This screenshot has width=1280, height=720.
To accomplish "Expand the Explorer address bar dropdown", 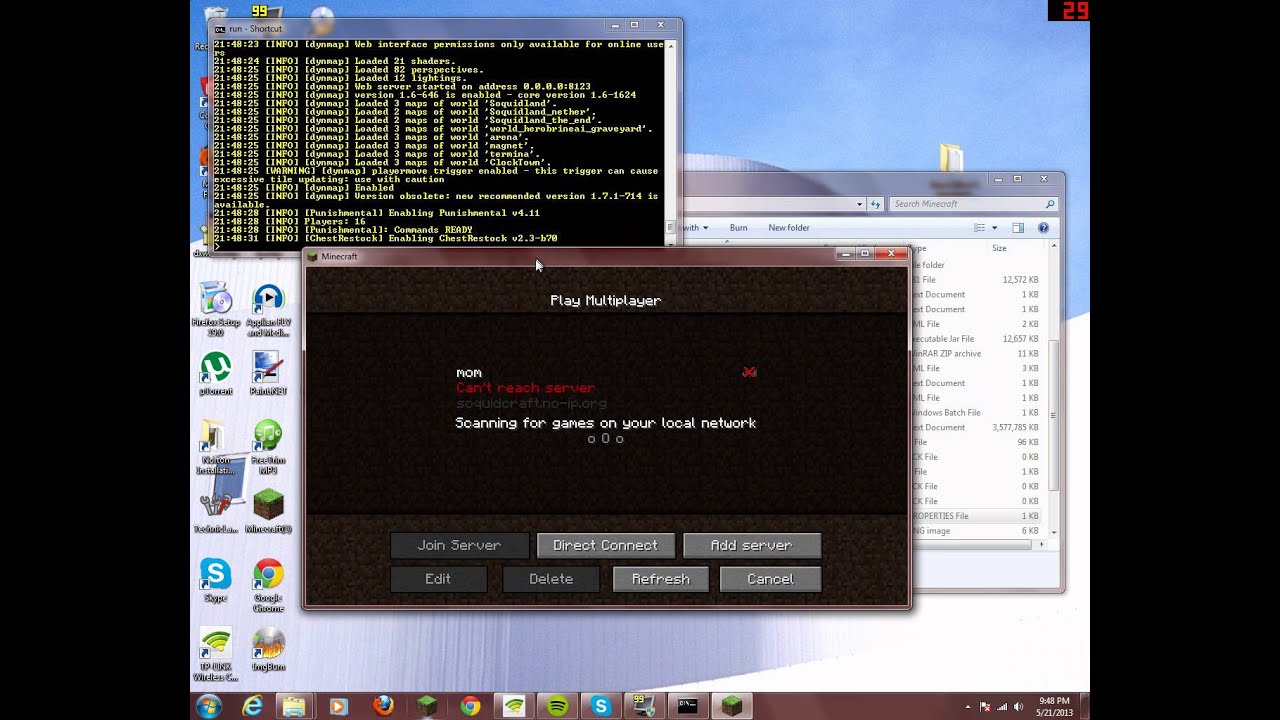I will coord(859,204).
